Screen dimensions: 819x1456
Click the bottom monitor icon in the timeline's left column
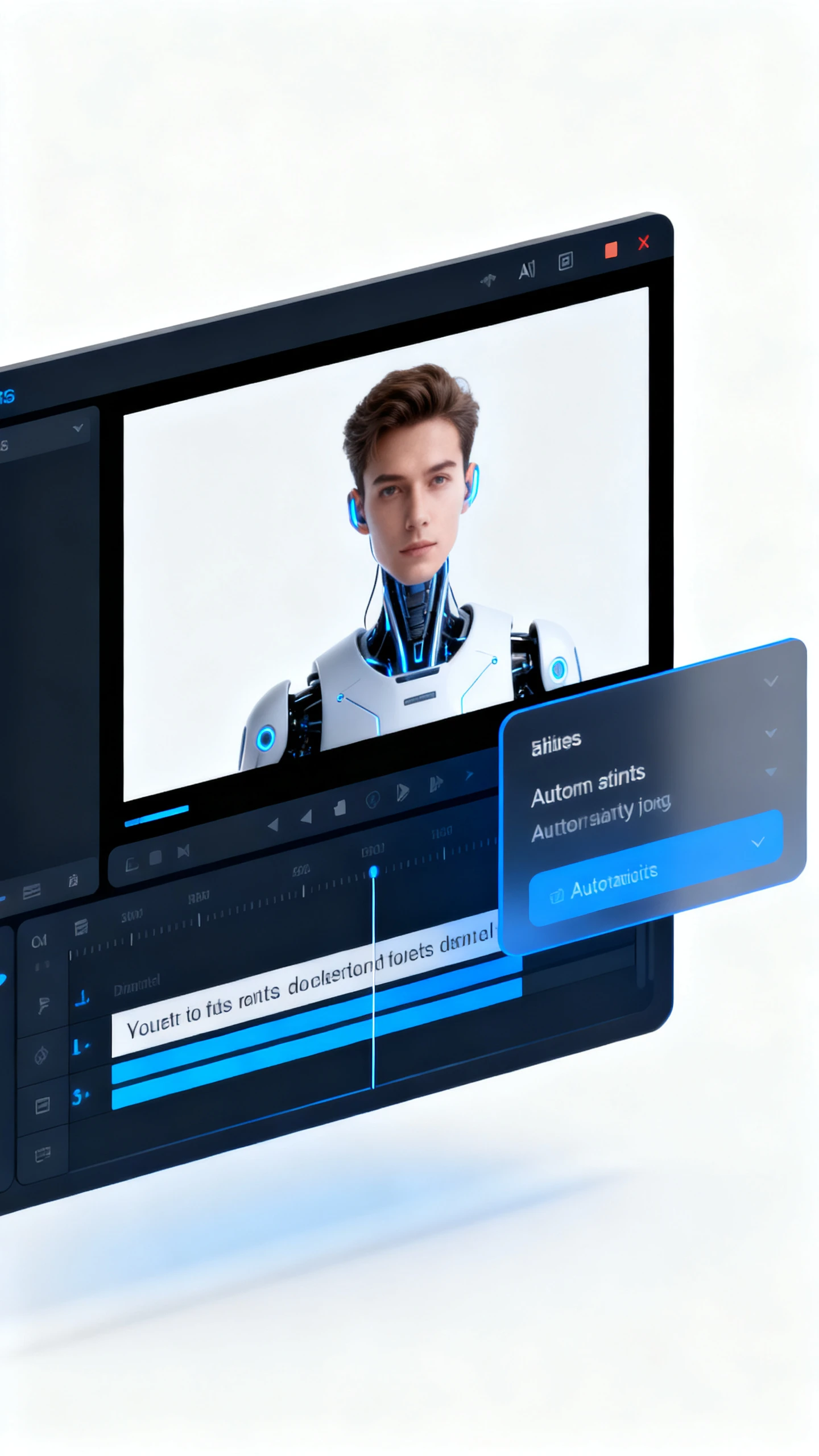tap(43, 1155)
